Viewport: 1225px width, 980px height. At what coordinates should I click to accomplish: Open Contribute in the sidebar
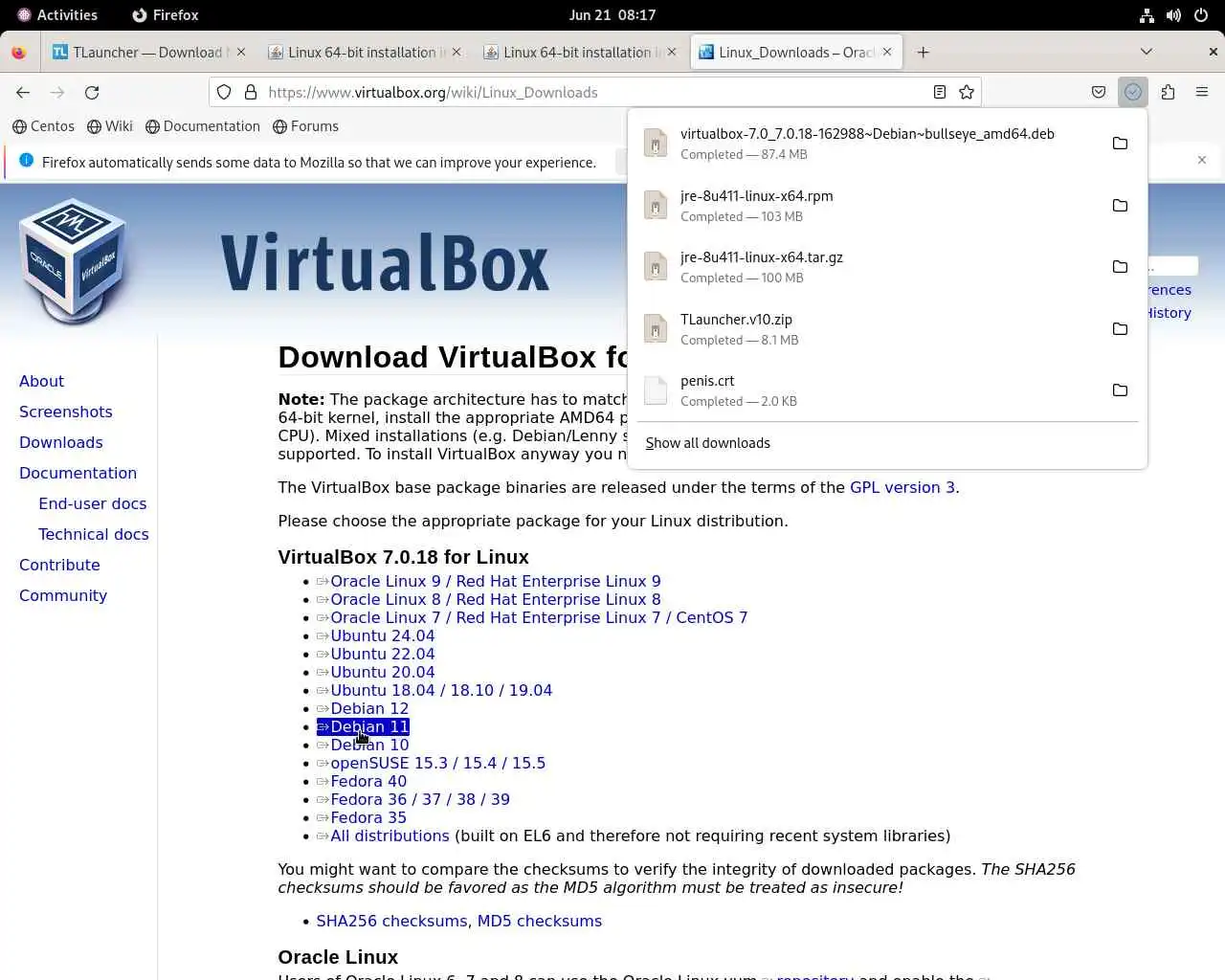click(59, 565)
